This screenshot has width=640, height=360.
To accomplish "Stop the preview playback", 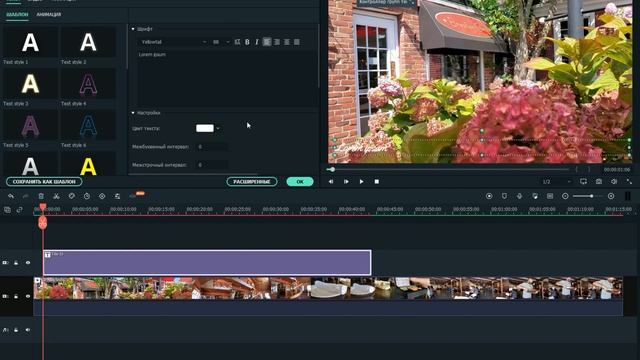I will [x=377, y=182].
